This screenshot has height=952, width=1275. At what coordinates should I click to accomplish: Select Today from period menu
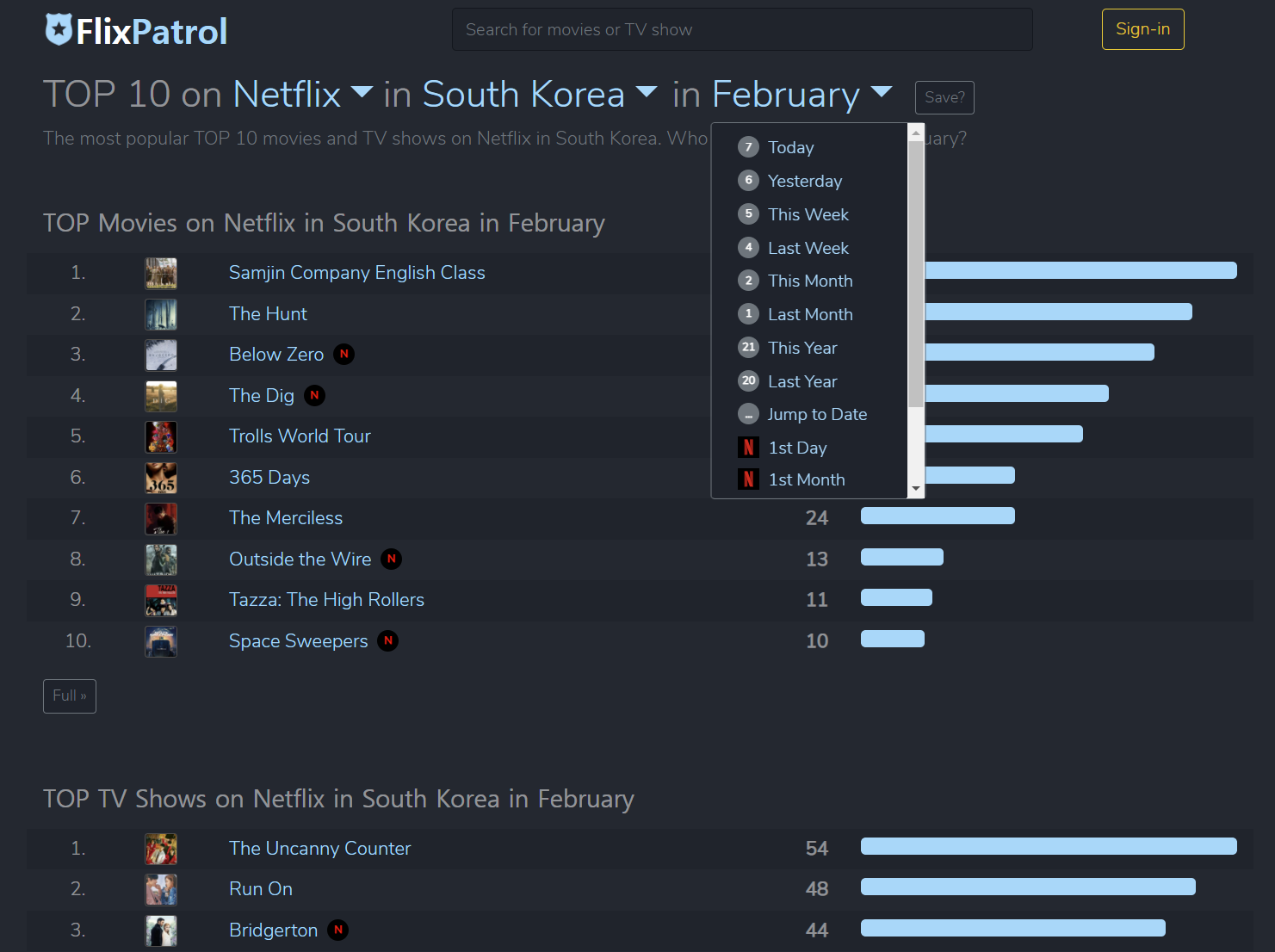791,147
